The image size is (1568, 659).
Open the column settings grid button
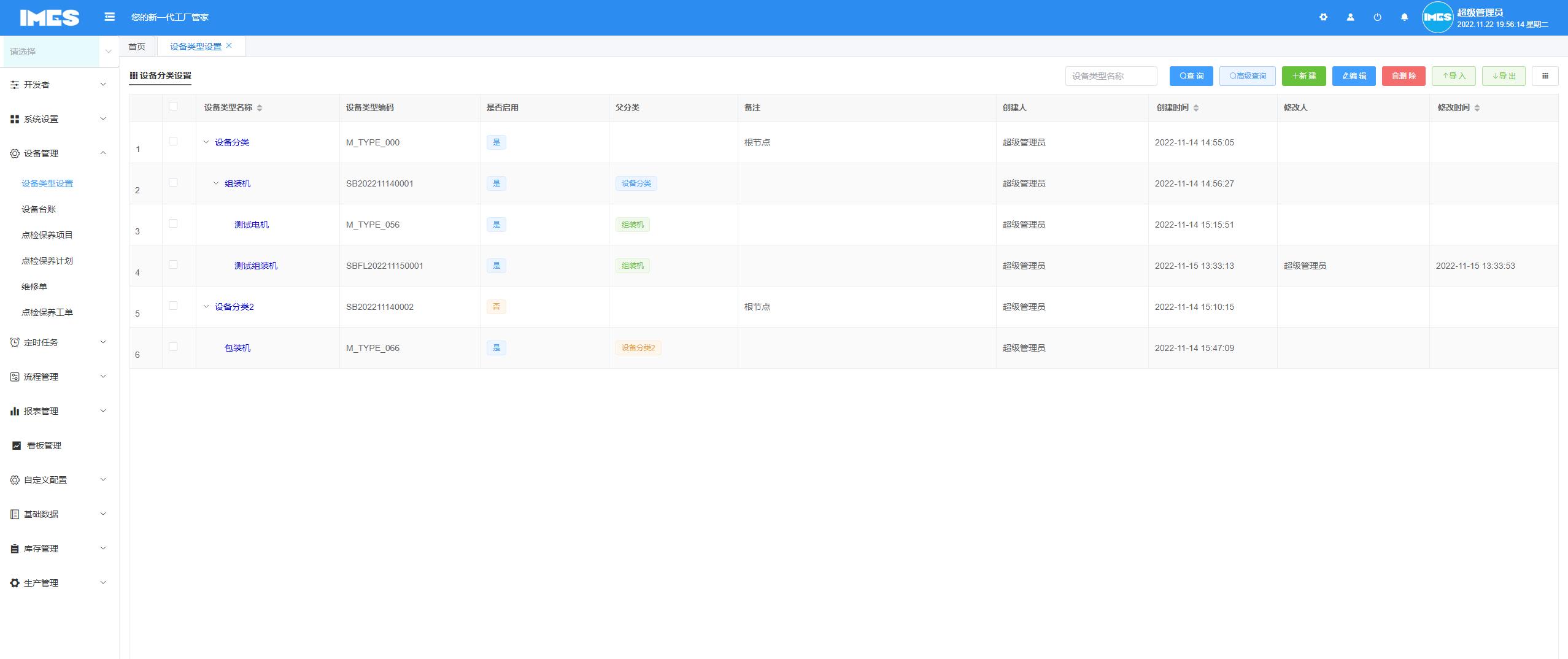pos(1545,76)
